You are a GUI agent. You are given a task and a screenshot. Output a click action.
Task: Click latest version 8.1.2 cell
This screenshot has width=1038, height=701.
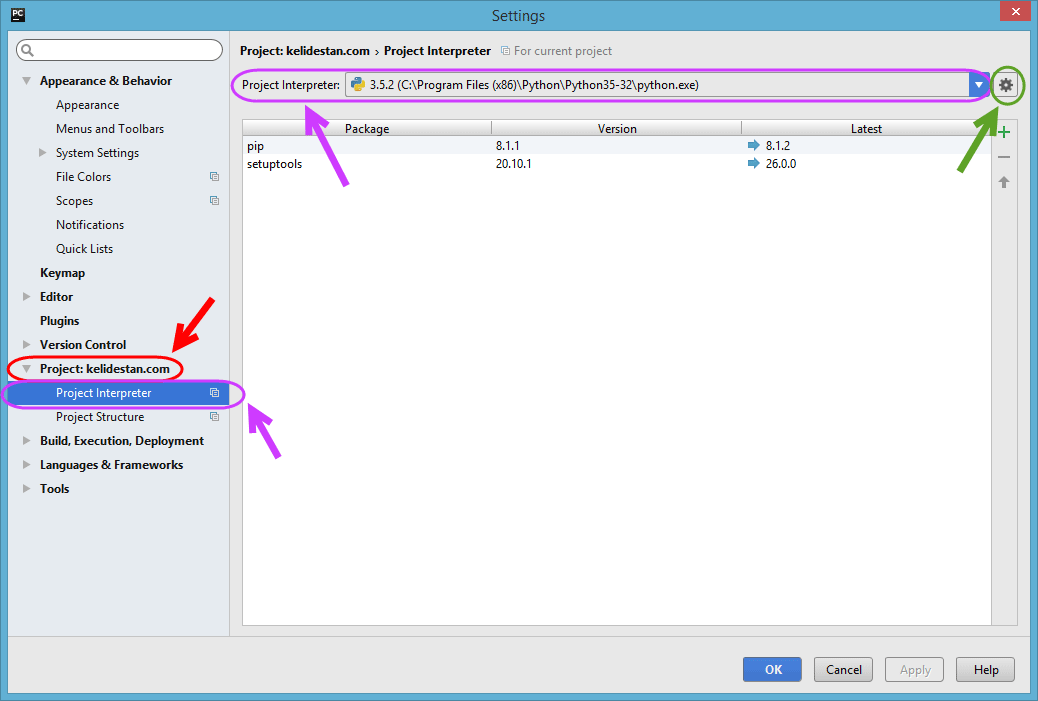(x=778, y=146)
